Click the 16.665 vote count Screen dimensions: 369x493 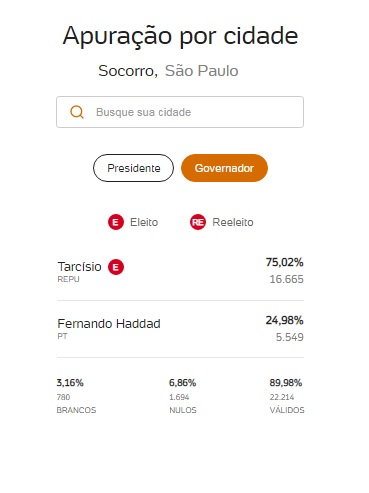coord(286,279)
